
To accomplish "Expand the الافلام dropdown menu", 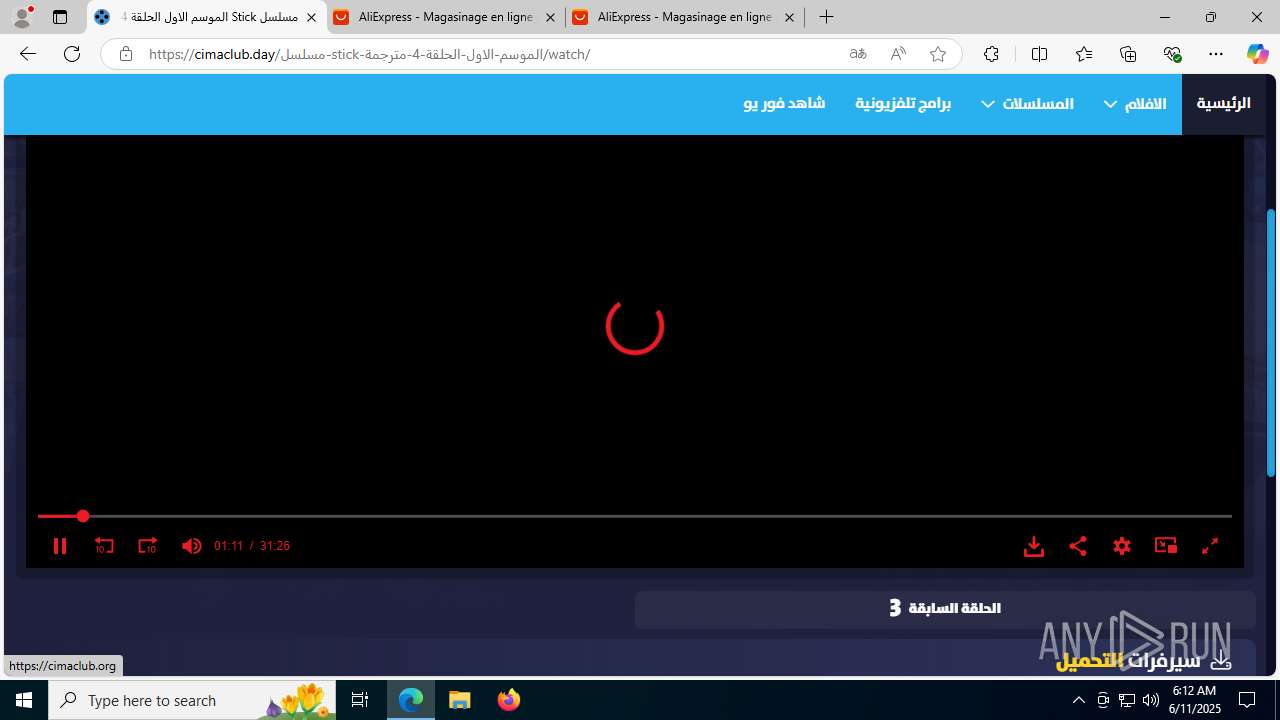I will click(x=1135, y=104).
